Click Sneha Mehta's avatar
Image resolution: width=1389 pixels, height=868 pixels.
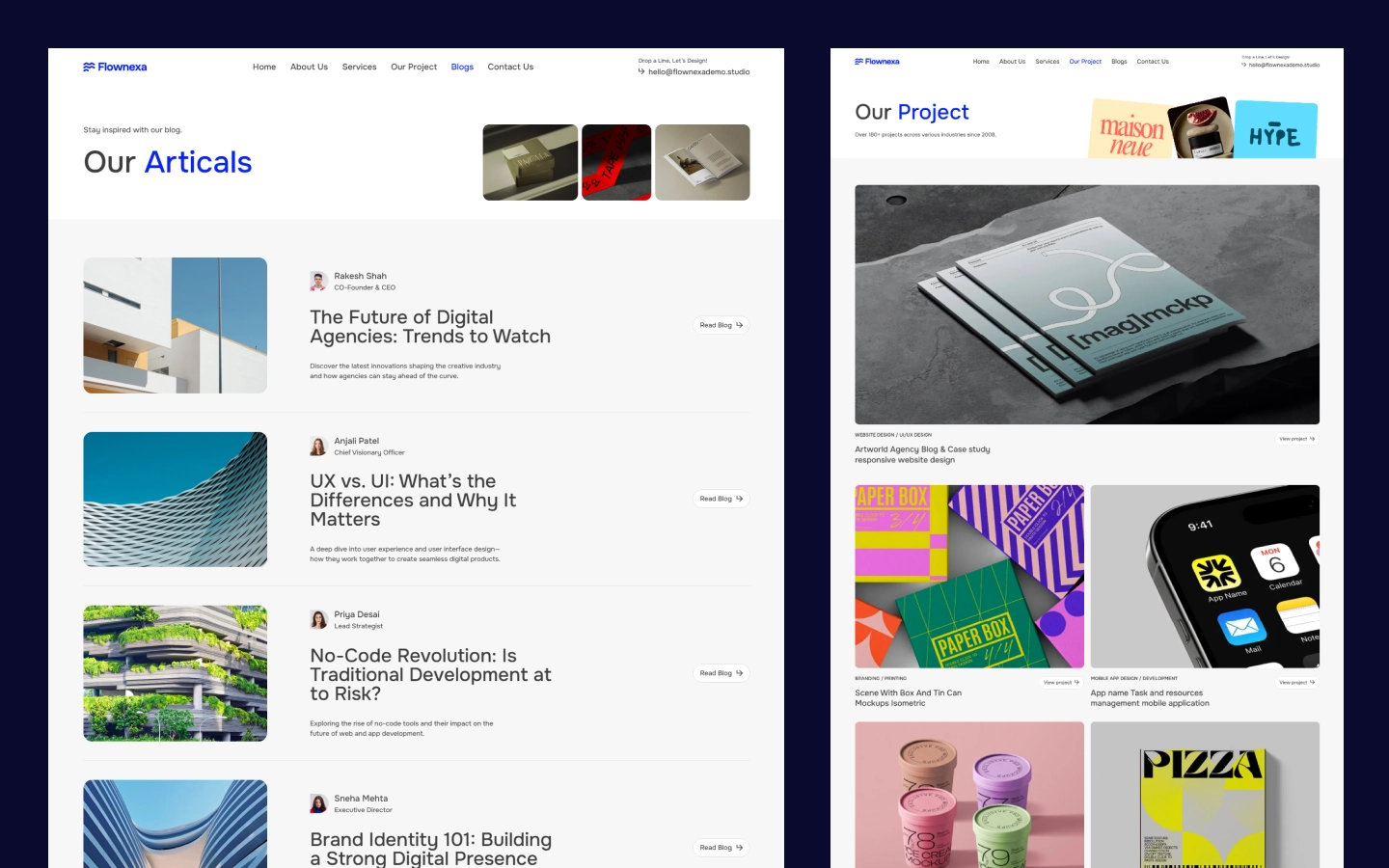click(x=318, y=804)
